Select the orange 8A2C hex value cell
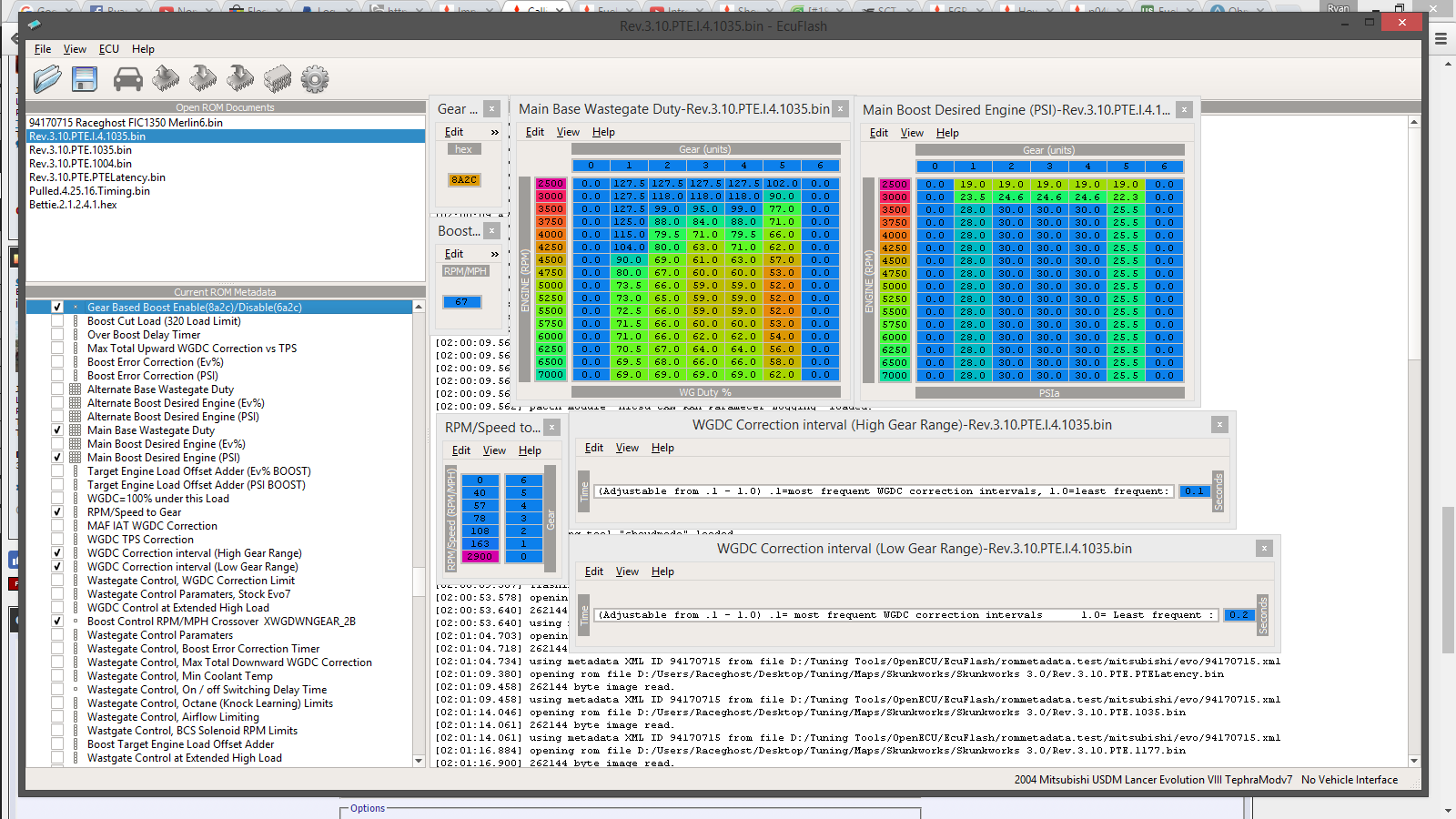The width and height of the screenshot is (1456, 819). click(463, 180)
